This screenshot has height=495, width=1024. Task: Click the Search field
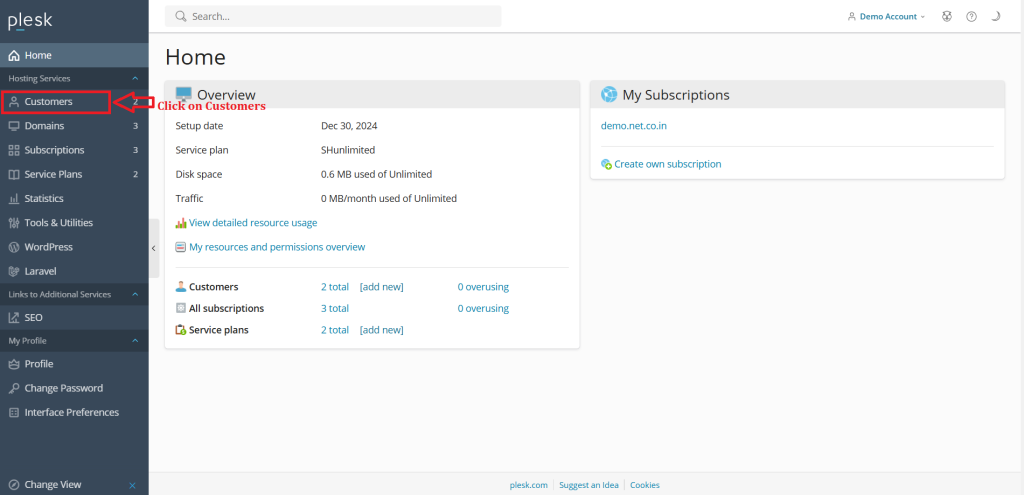click(x=333, y=16)
